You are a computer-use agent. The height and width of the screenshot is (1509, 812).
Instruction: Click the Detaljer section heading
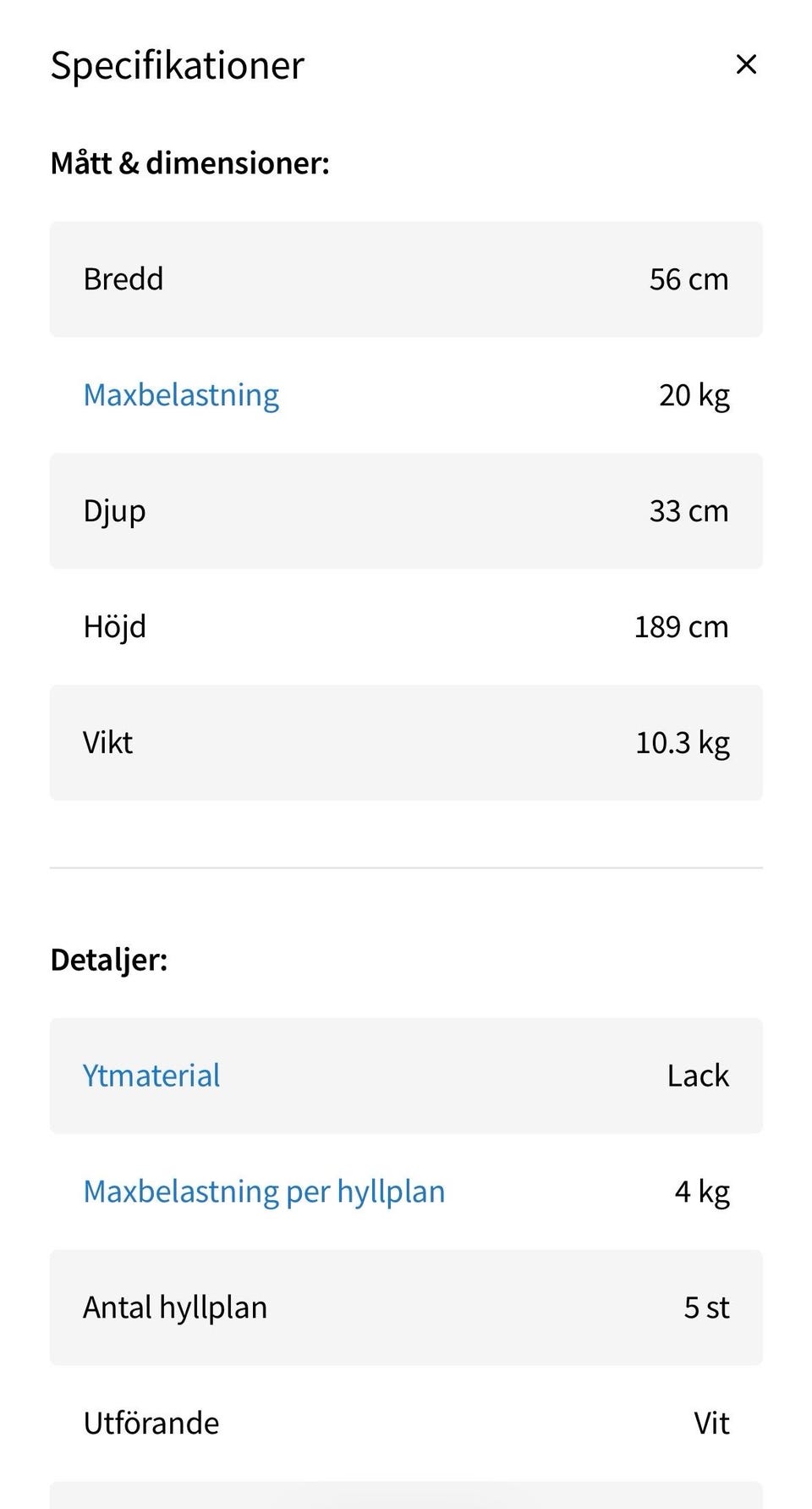click(109, 960)
